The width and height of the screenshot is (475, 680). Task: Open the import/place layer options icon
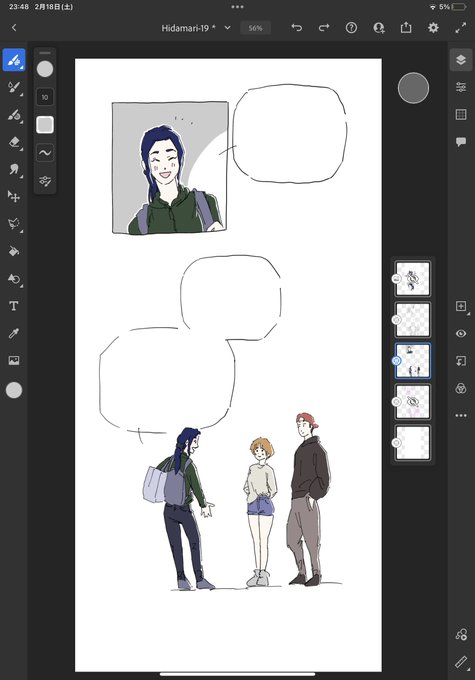pos(461,361)
